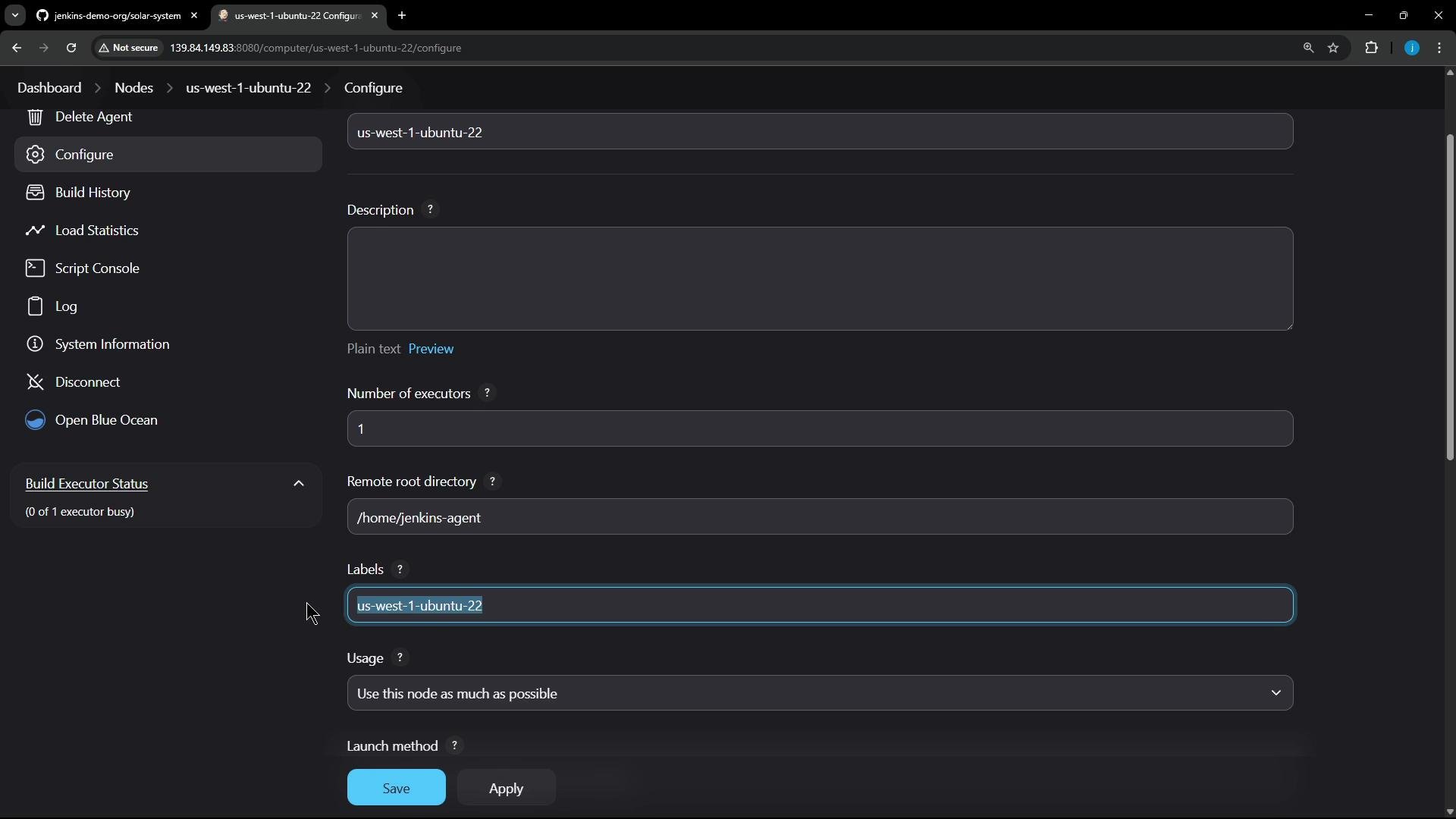Click the Load Statistics chart icon
Image resolution: width=1456 pixels, height=819 pixels.
[x=35, y=231]
